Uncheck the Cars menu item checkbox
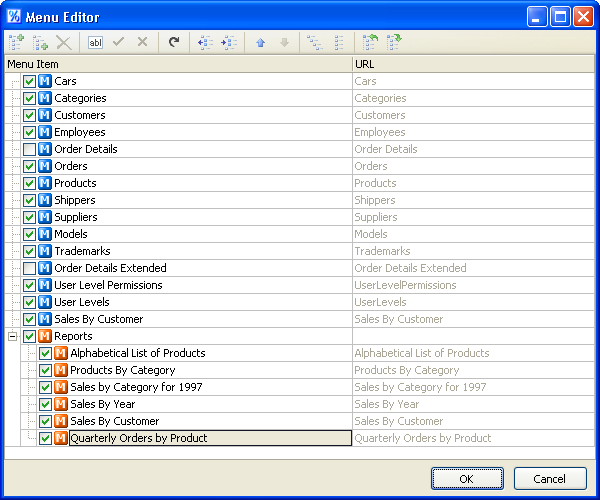Image resolution: width=600 pixels, height=500 pixels. pos(29,81)
